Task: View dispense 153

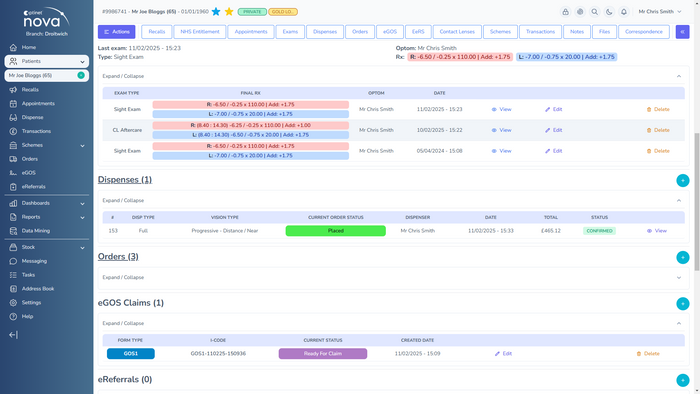Action: point(657,231)
